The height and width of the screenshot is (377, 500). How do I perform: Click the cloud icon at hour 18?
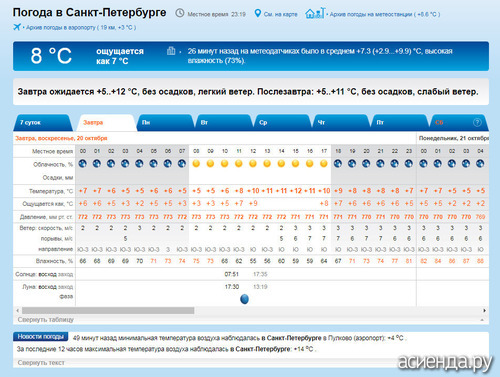pyautogui.click(x=338, y=164)
